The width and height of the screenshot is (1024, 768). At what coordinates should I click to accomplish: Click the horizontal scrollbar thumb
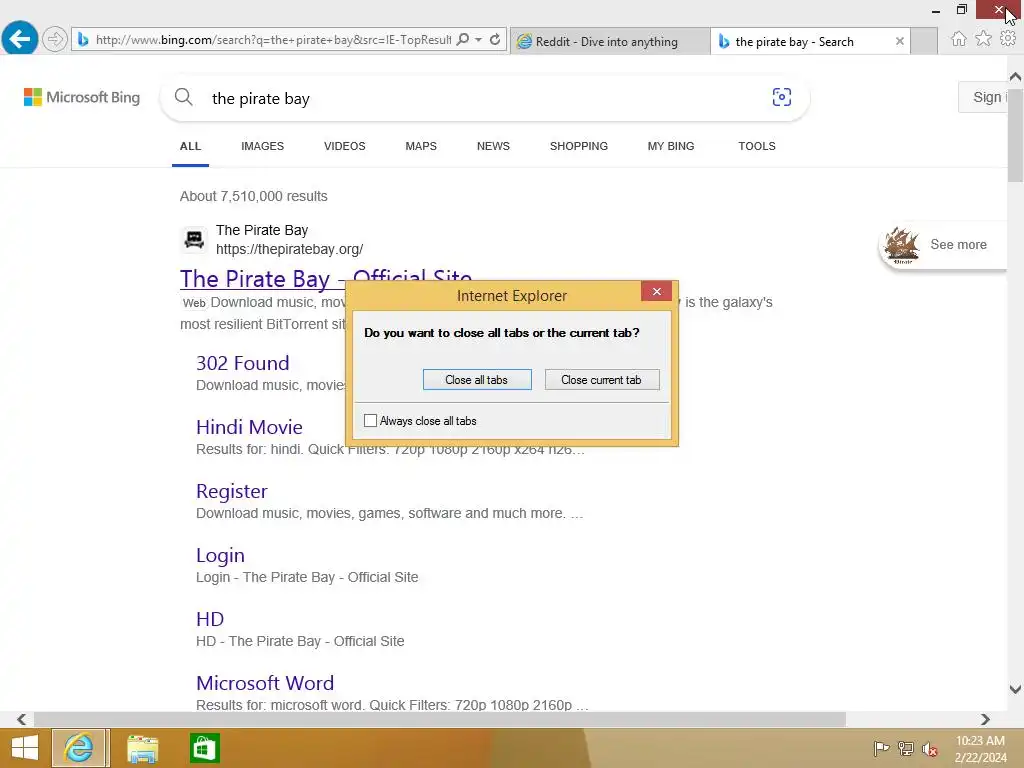pos(440,719)
